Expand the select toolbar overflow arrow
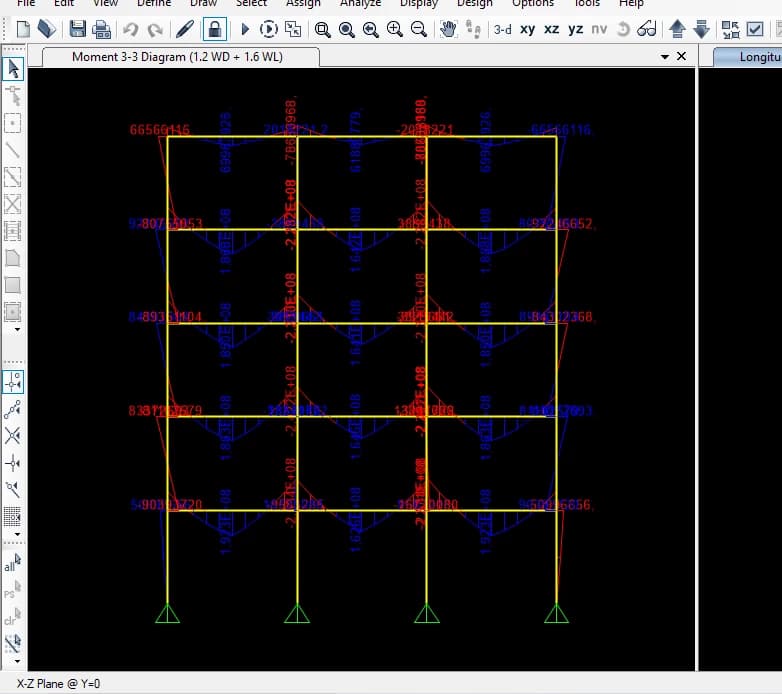782x694 pixels. (x=17, y=661)
